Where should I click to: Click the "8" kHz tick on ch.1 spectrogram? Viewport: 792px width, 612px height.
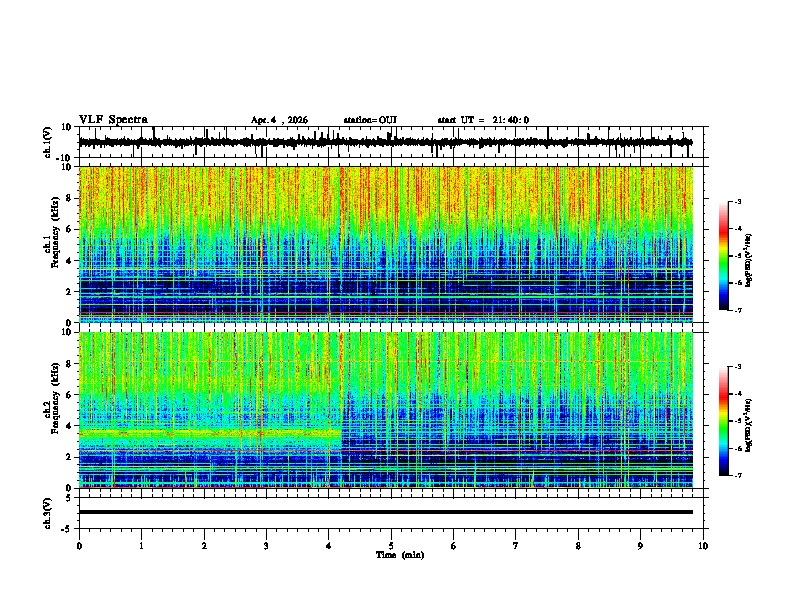pyautogui.click(x=70, y=198)
